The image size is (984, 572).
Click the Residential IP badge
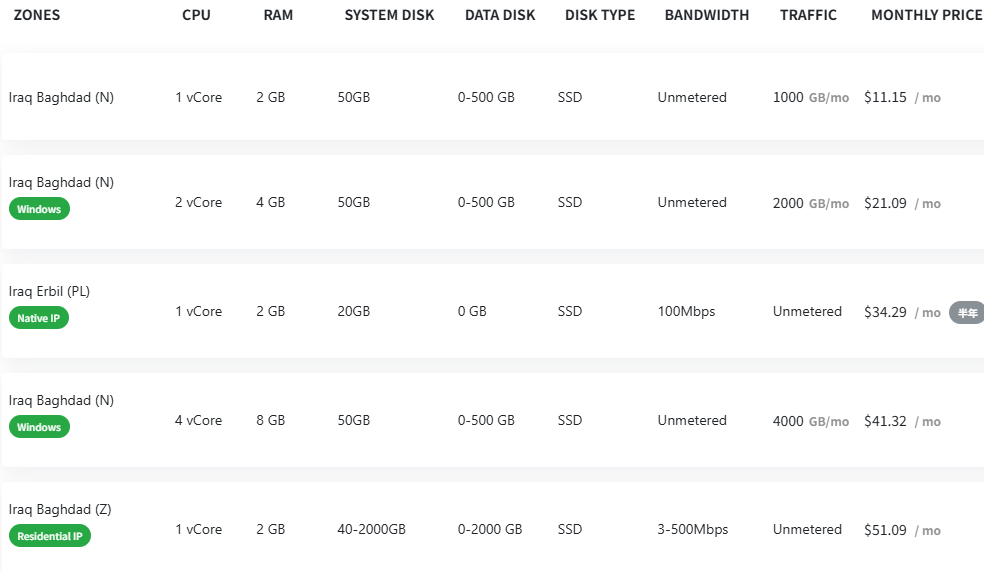click(x=50, y=536)
